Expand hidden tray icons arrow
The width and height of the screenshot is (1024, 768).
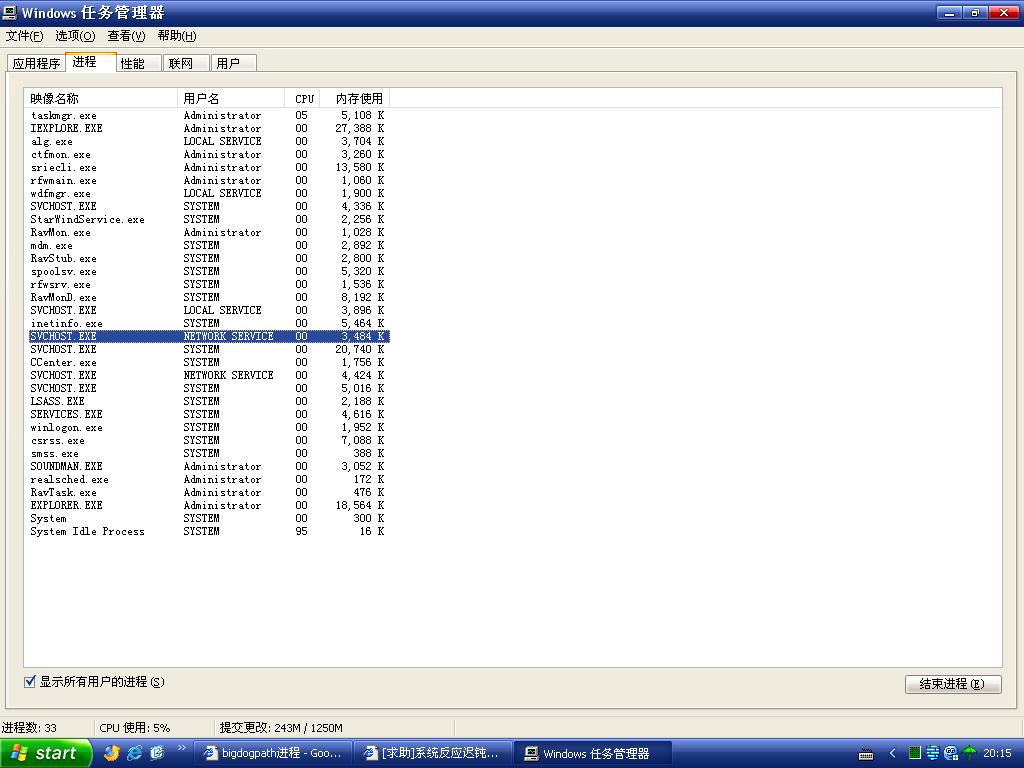pos(892,753)
